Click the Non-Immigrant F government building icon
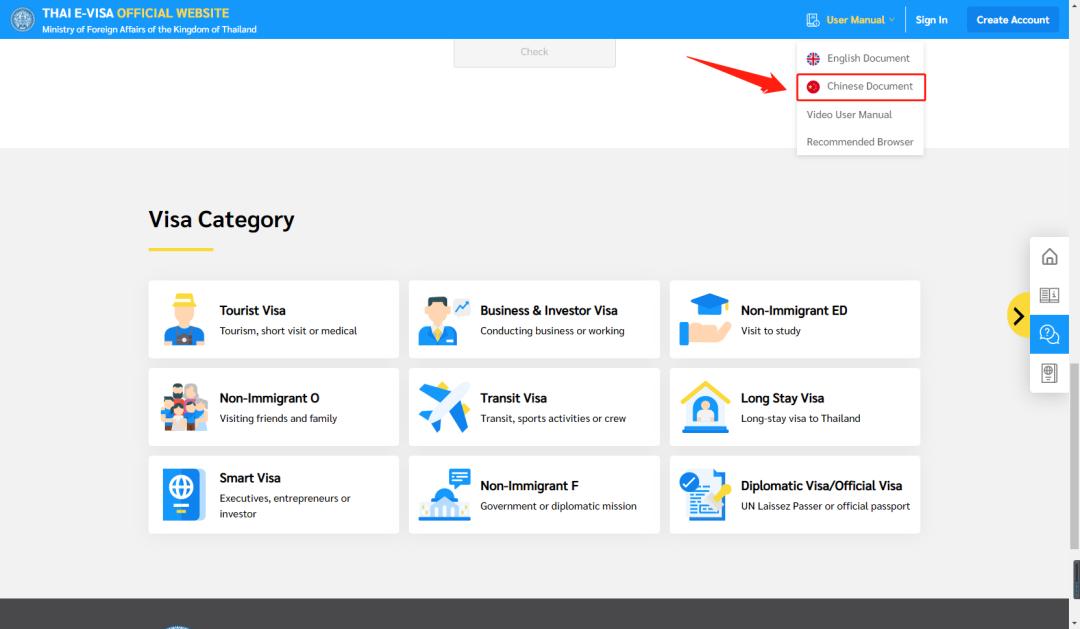Viewport: 1080px width, 629px height. [x=444, y=495]
